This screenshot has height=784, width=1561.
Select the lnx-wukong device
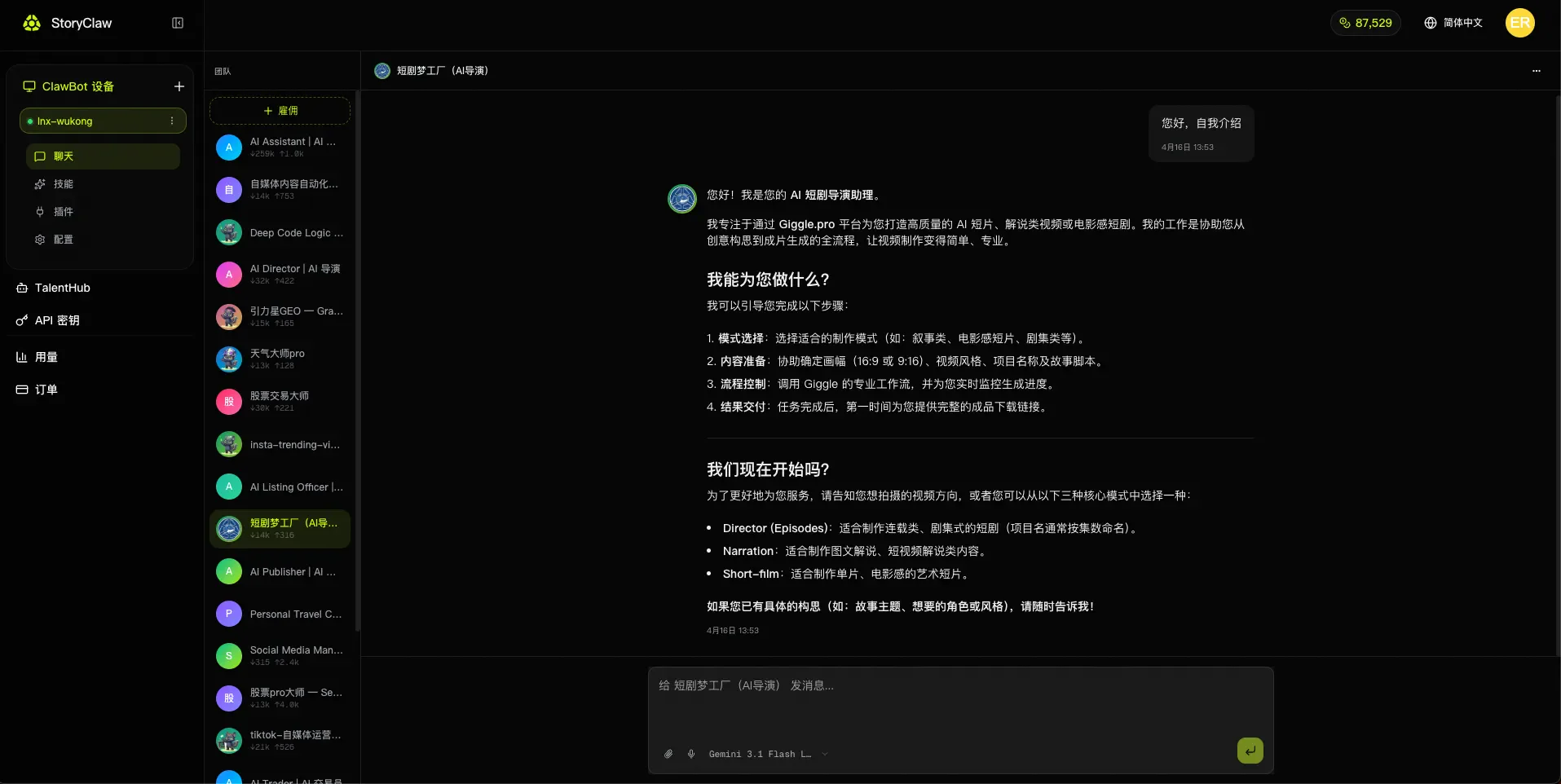(x=103, y=121)
